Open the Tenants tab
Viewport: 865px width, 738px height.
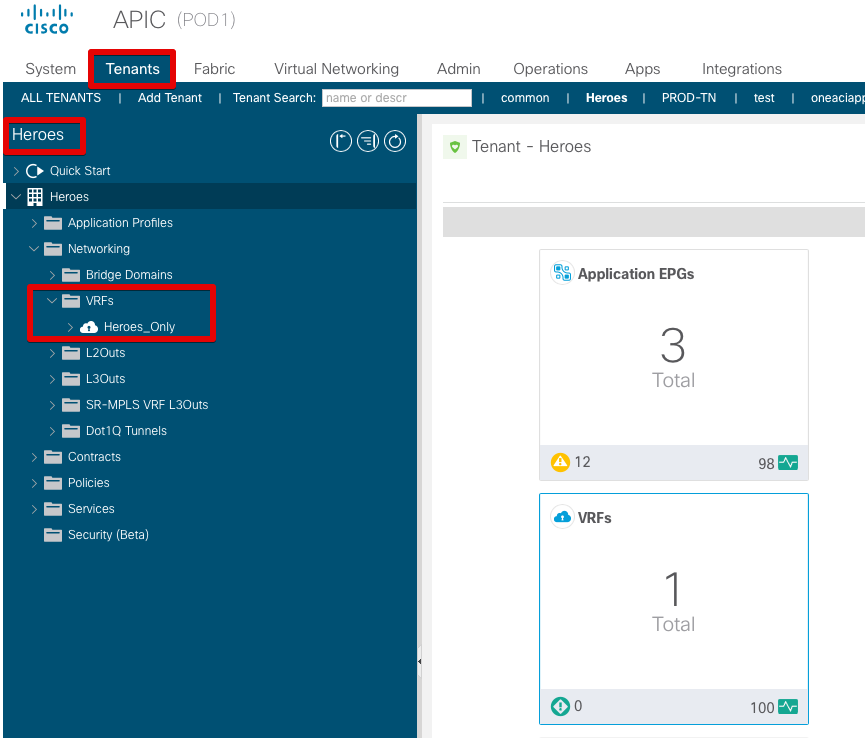pyautogui.click(x=132, y=69)
